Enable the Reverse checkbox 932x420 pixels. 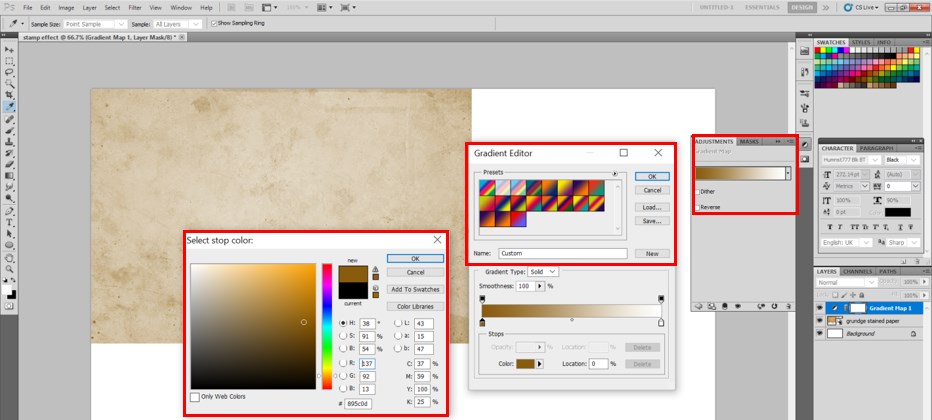[x=697, y=207]
